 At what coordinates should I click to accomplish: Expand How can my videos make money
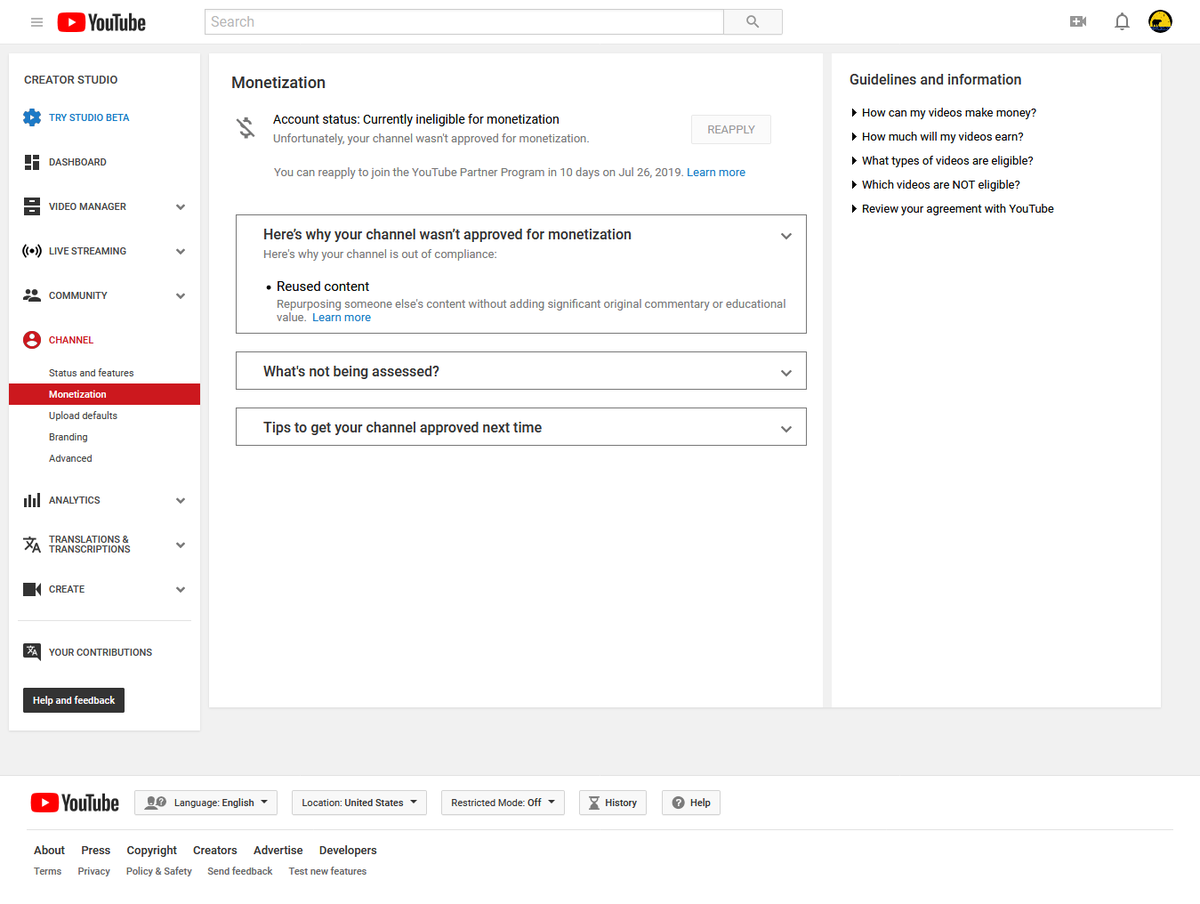[943, 113]
